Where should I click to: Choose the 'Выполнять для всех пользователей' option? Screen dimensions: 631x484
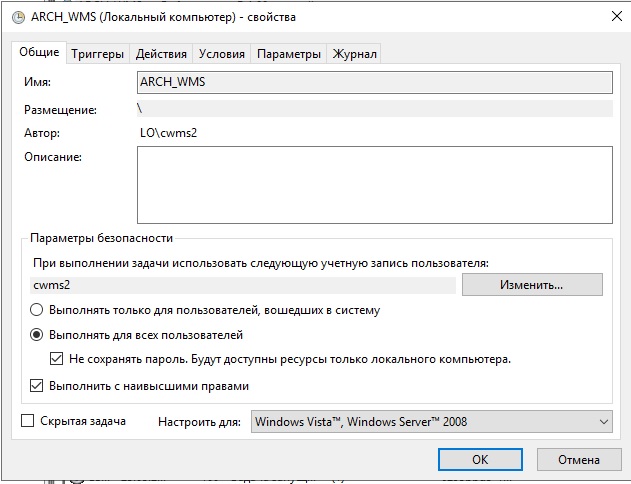(37, 335)
